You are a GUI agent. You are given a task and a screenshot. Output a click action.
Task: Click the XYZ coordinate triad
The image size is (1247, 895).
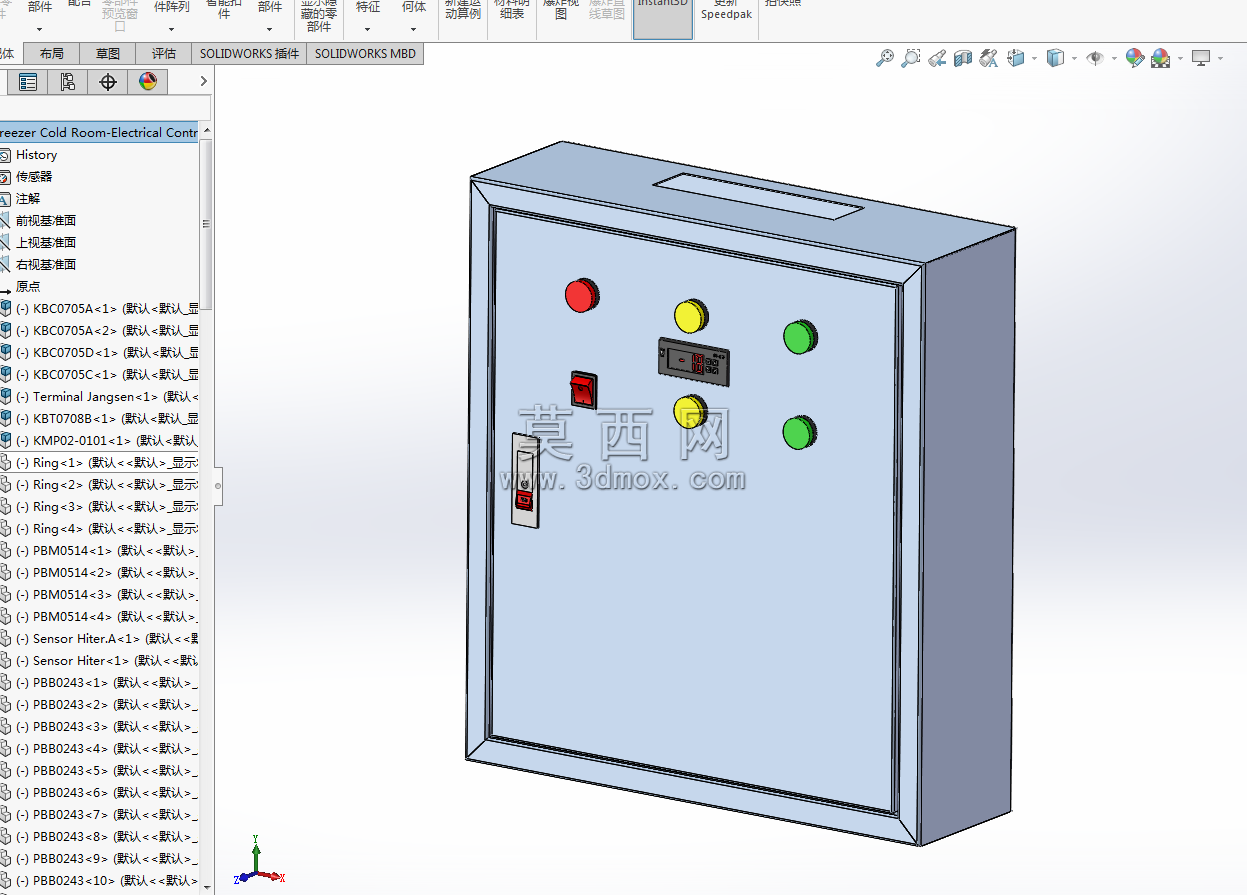click(x=258, y=863)
